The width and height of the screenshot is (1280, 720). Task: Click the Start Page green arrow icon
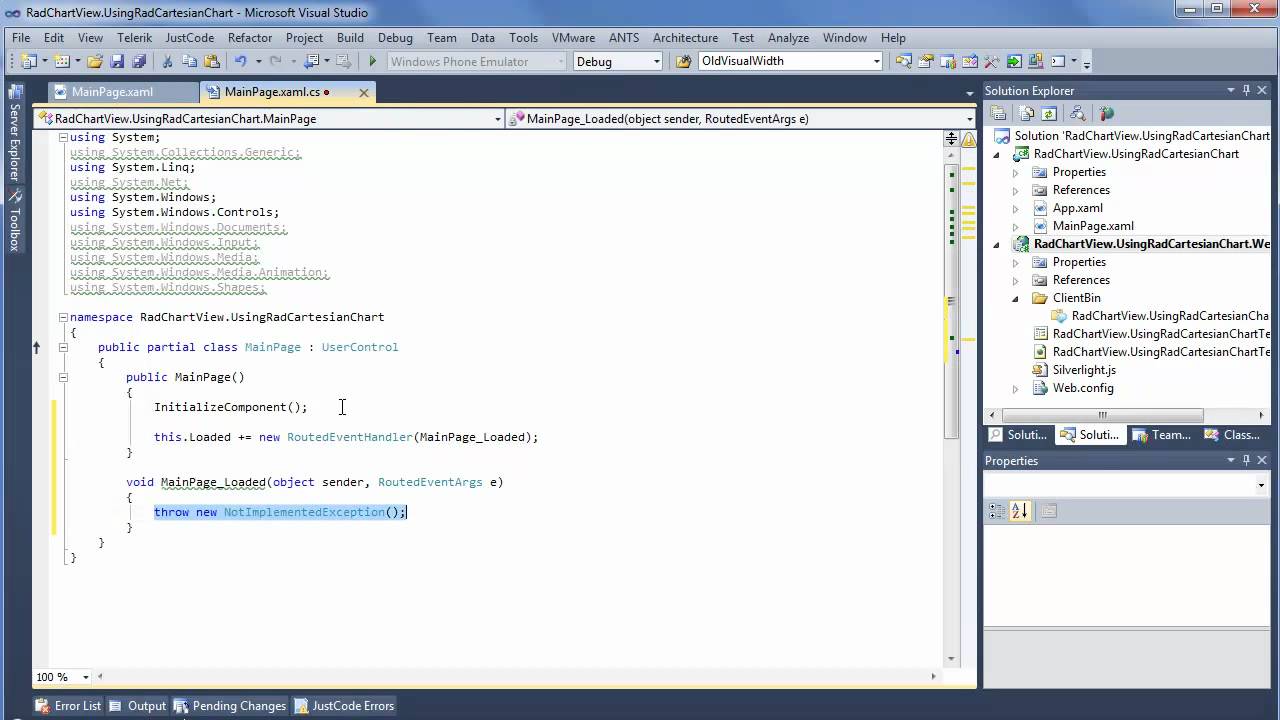(1014, 61)
